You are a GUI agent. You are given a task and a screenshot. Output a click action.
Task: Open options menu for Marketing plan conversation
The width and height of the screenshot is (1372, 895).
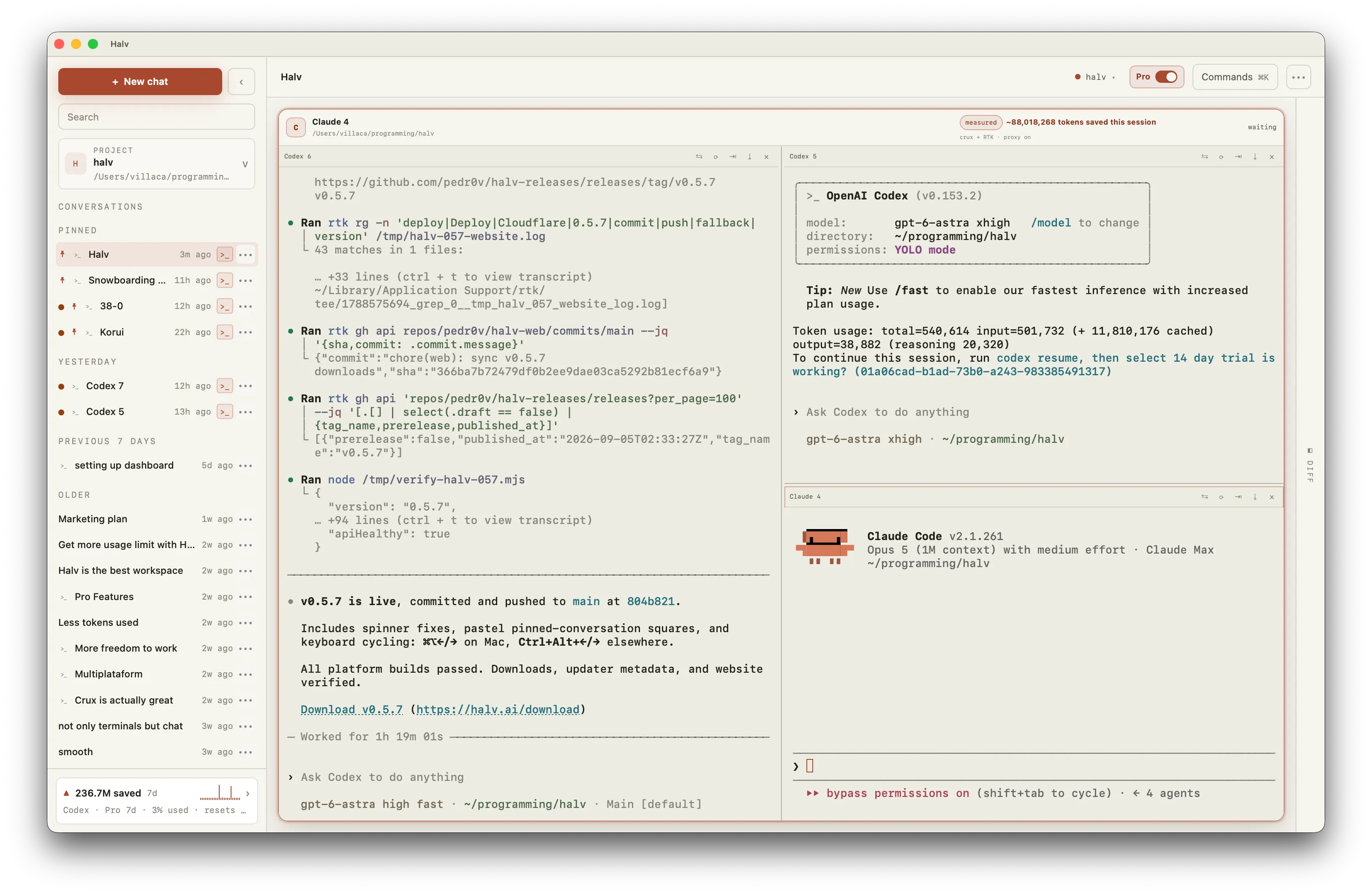[245, 519]
